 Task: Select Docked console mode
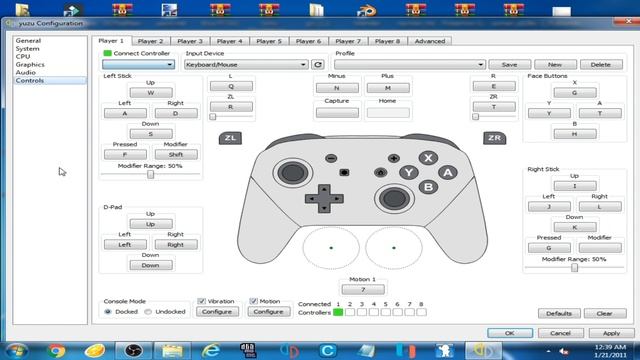(x=108, y=311)
